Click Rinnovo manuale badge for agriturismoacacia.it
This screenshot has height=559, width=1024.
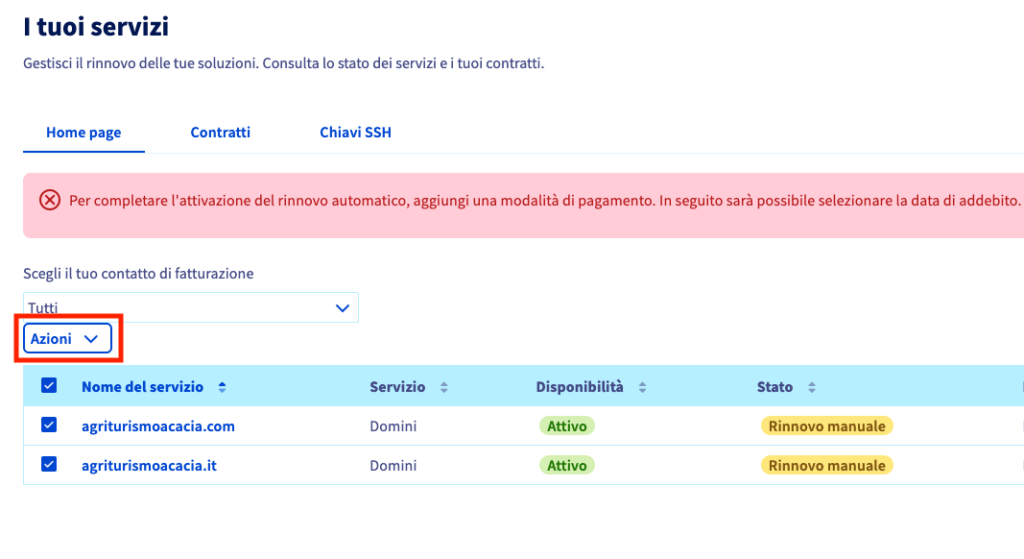click(827, 465)
